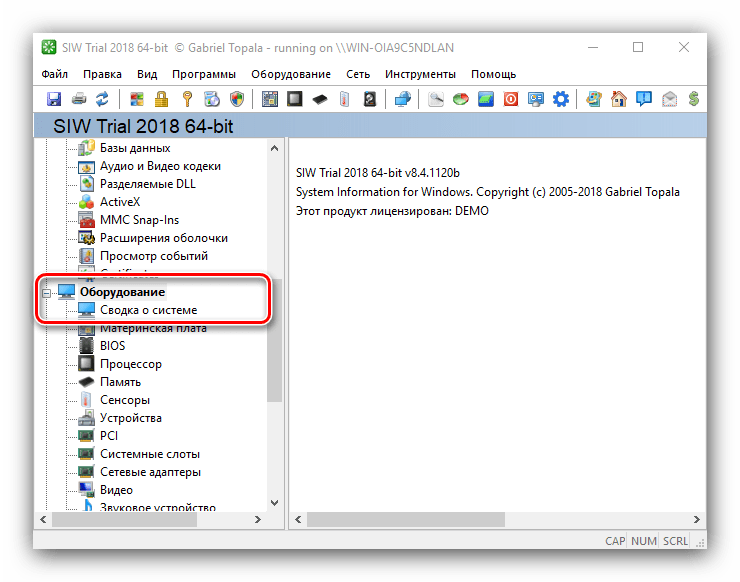740x582 pixels.
Task: Open the Вид menu
Action: (147, 74)
